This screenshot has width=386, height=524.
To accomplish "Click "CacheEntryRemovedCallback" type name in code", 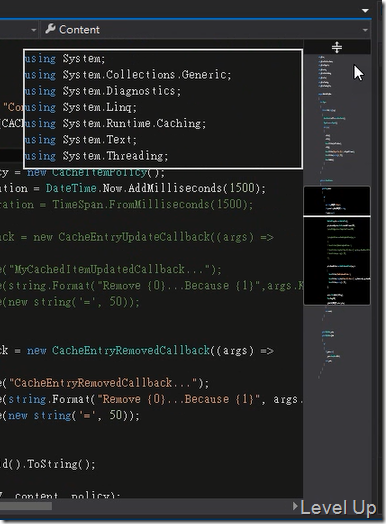I will click(x=131, y=351).
